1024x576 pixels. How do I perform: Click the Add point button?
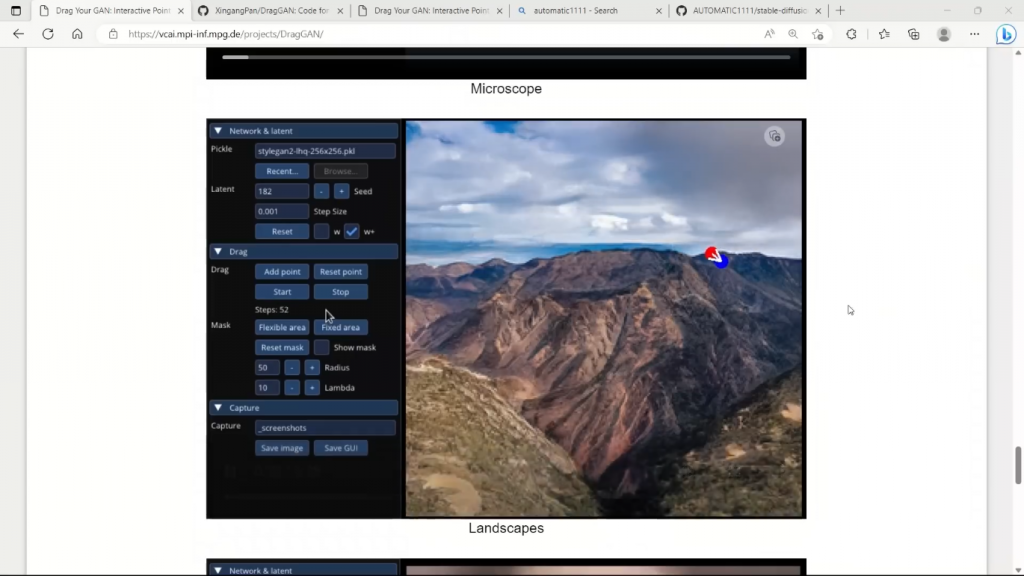pos(282,272)
